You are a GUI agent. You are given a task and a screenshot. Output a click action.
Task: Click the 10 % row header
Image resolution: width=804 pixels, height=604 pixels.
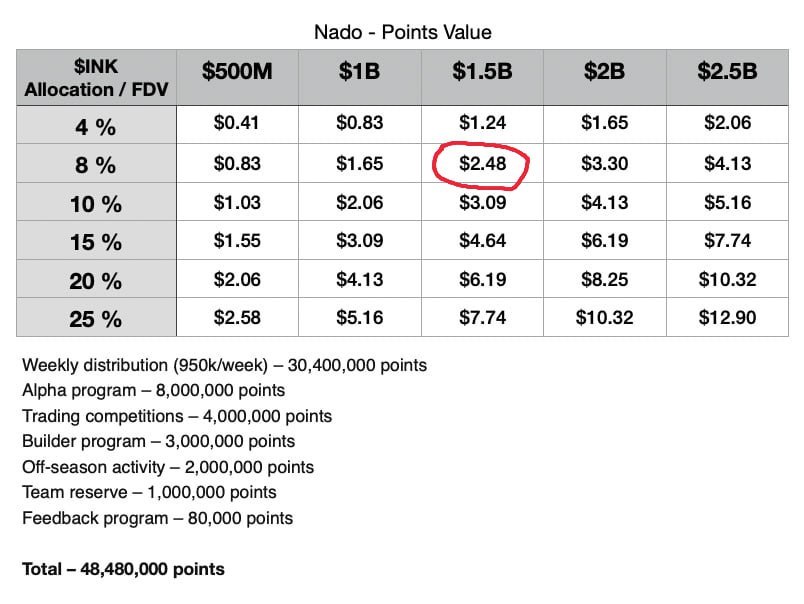tap(96, 204)
